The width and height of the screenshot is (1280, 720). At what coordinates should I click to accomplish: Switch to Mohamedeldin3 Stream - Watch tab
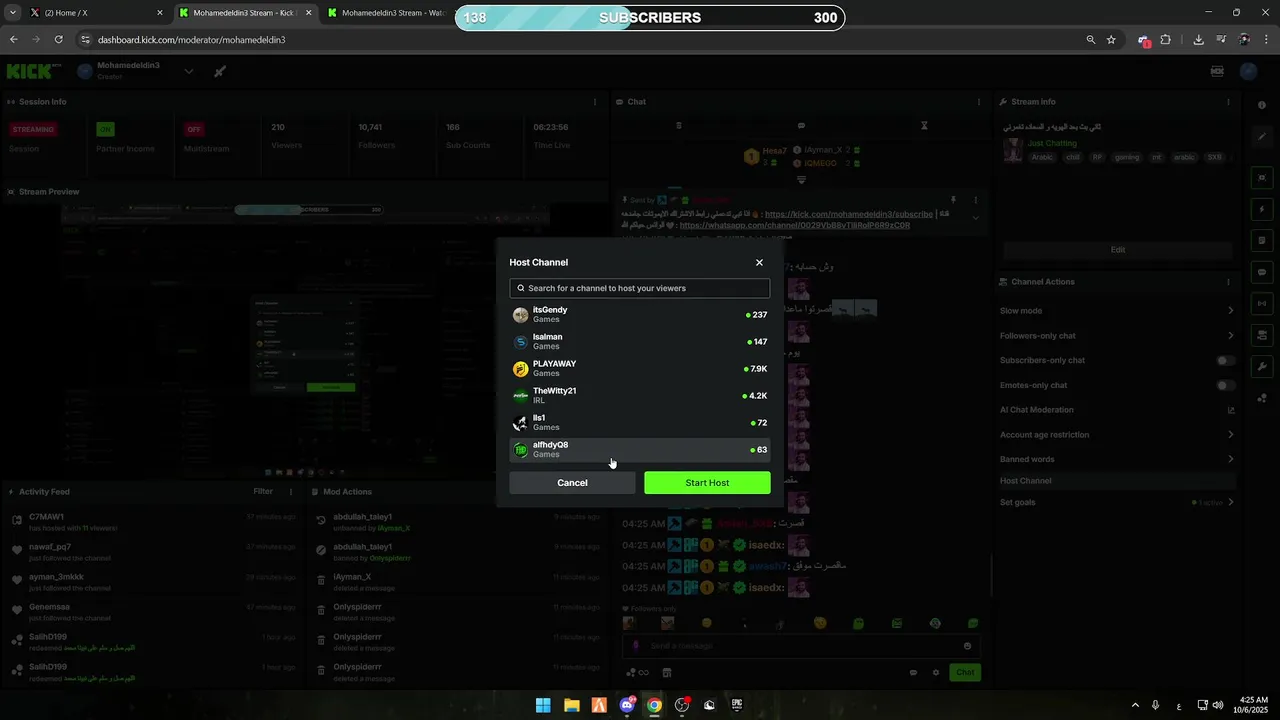point(390,13)
